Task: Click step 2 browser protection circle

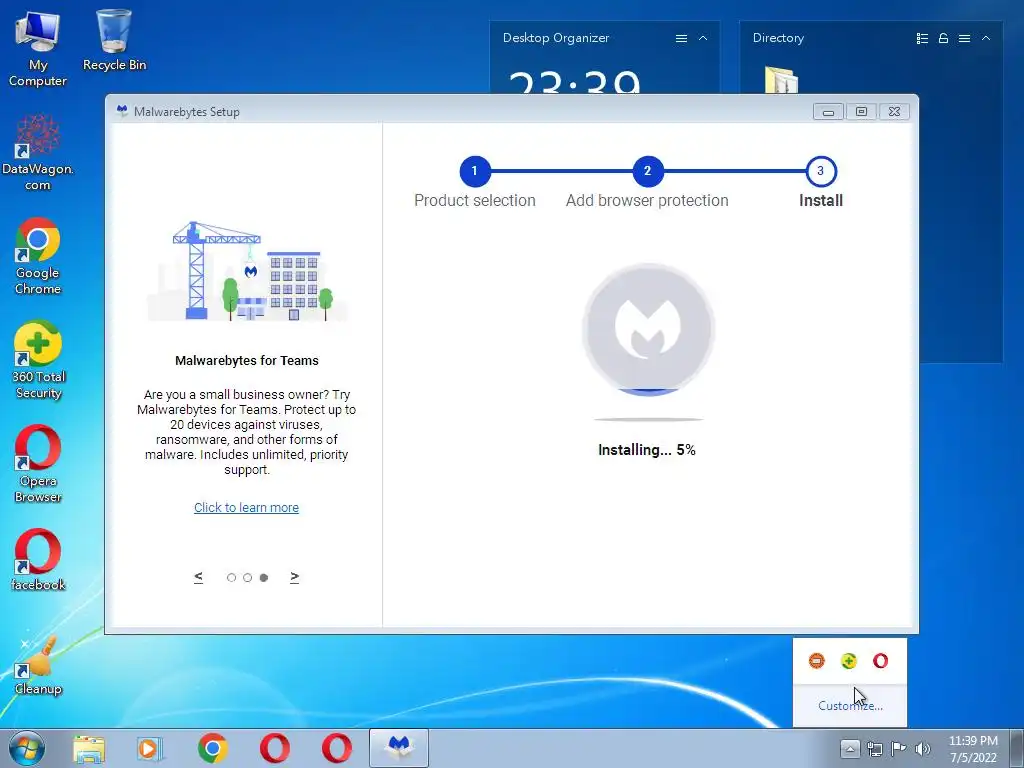Action: 647,171
